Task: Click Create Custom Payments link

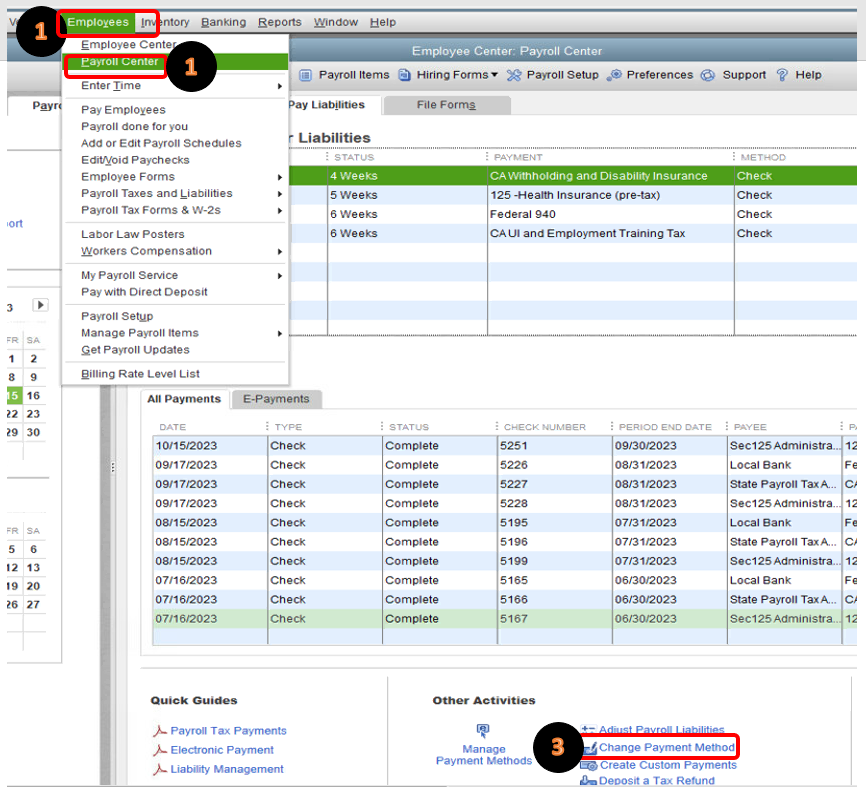Action: pyautogui.click(x=668, y=765)
